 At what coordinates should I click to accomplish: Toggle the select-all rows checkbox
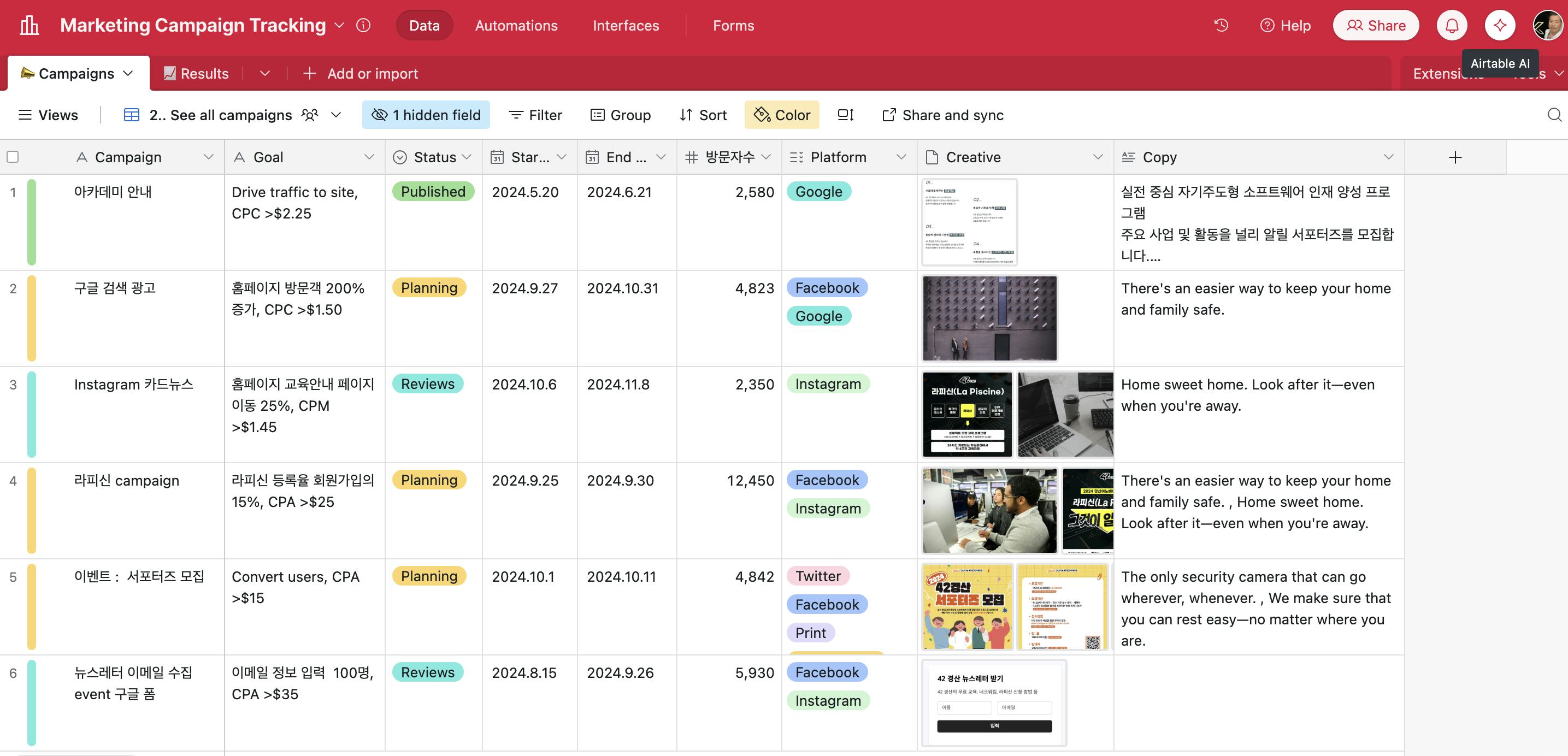13,158
